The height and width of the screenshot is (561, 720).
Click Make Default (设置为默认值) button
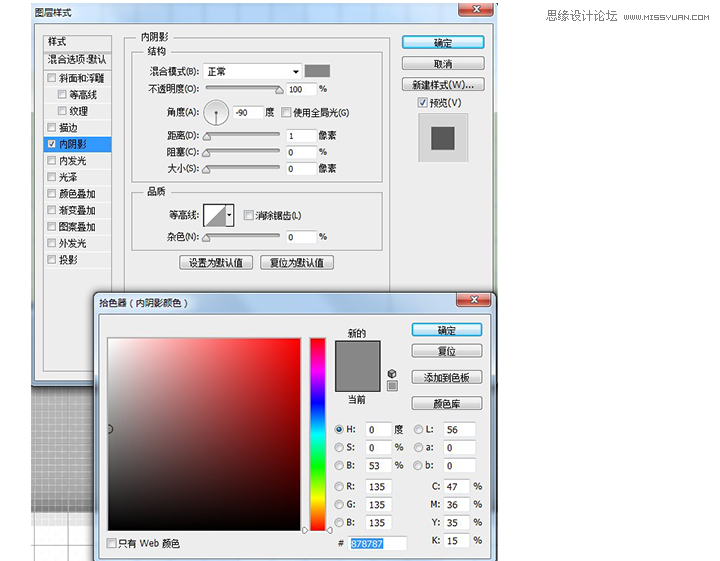click(x=216, y=263)
